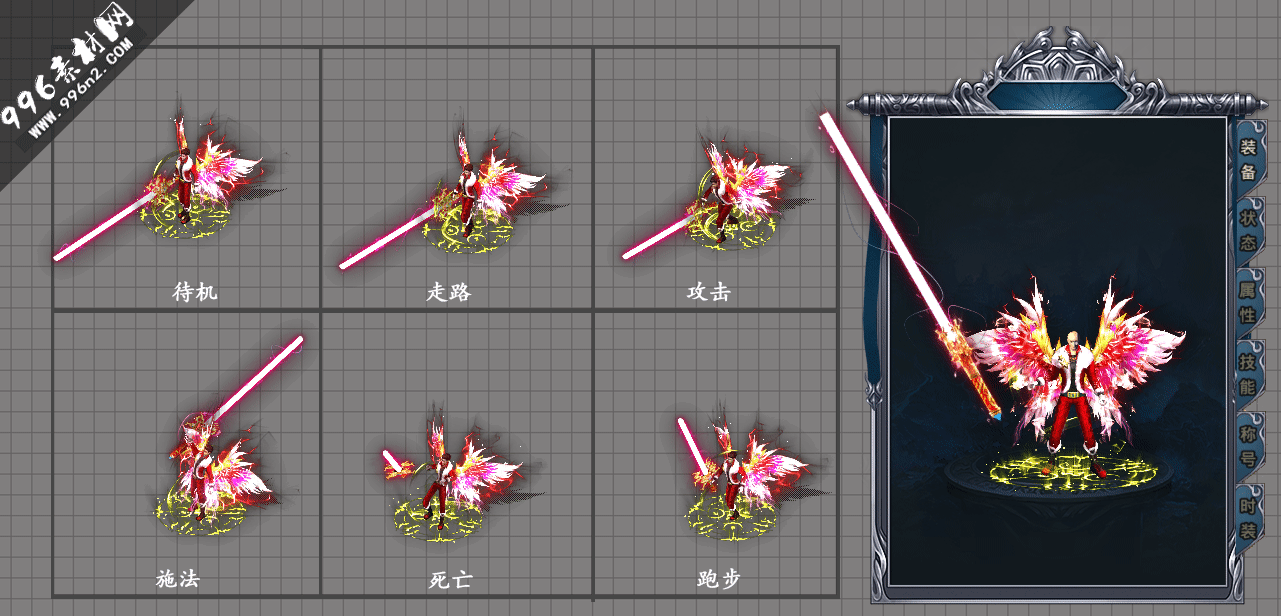
Task: Open the 装备 equipment tab
Action: tap(1248, 158)
